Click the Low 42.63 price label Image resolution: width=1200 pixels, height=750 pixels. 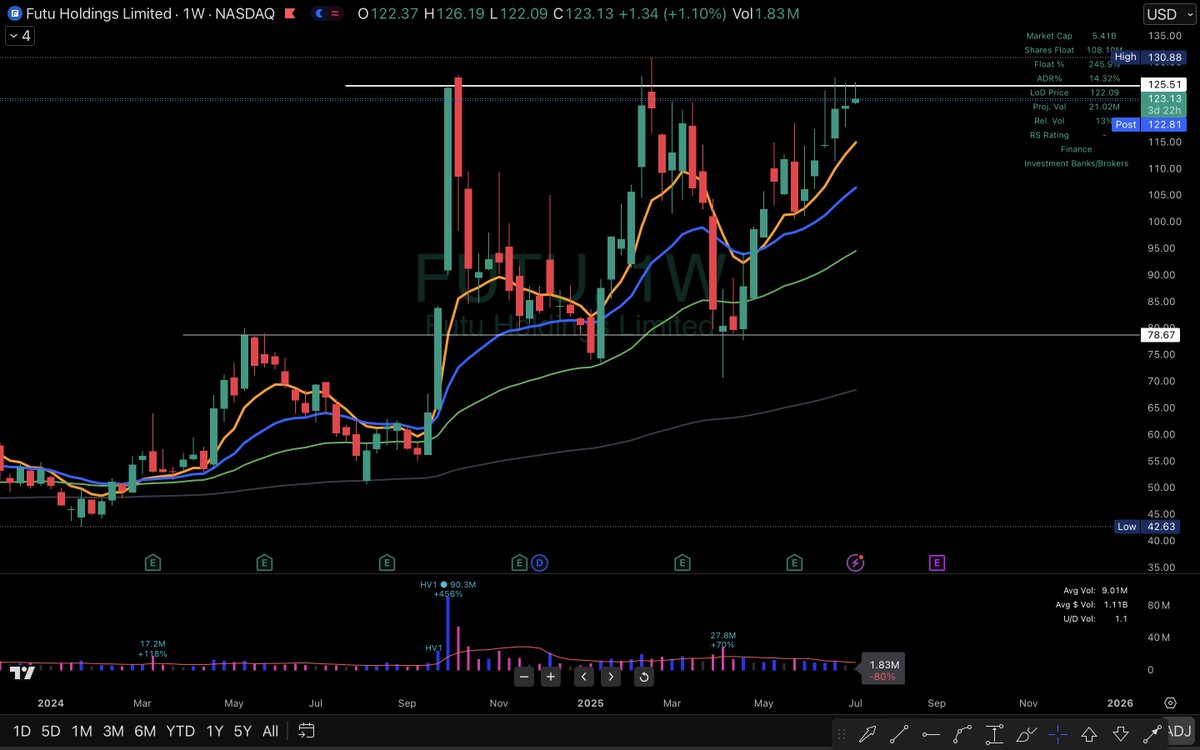click(x=1147, y=526)
